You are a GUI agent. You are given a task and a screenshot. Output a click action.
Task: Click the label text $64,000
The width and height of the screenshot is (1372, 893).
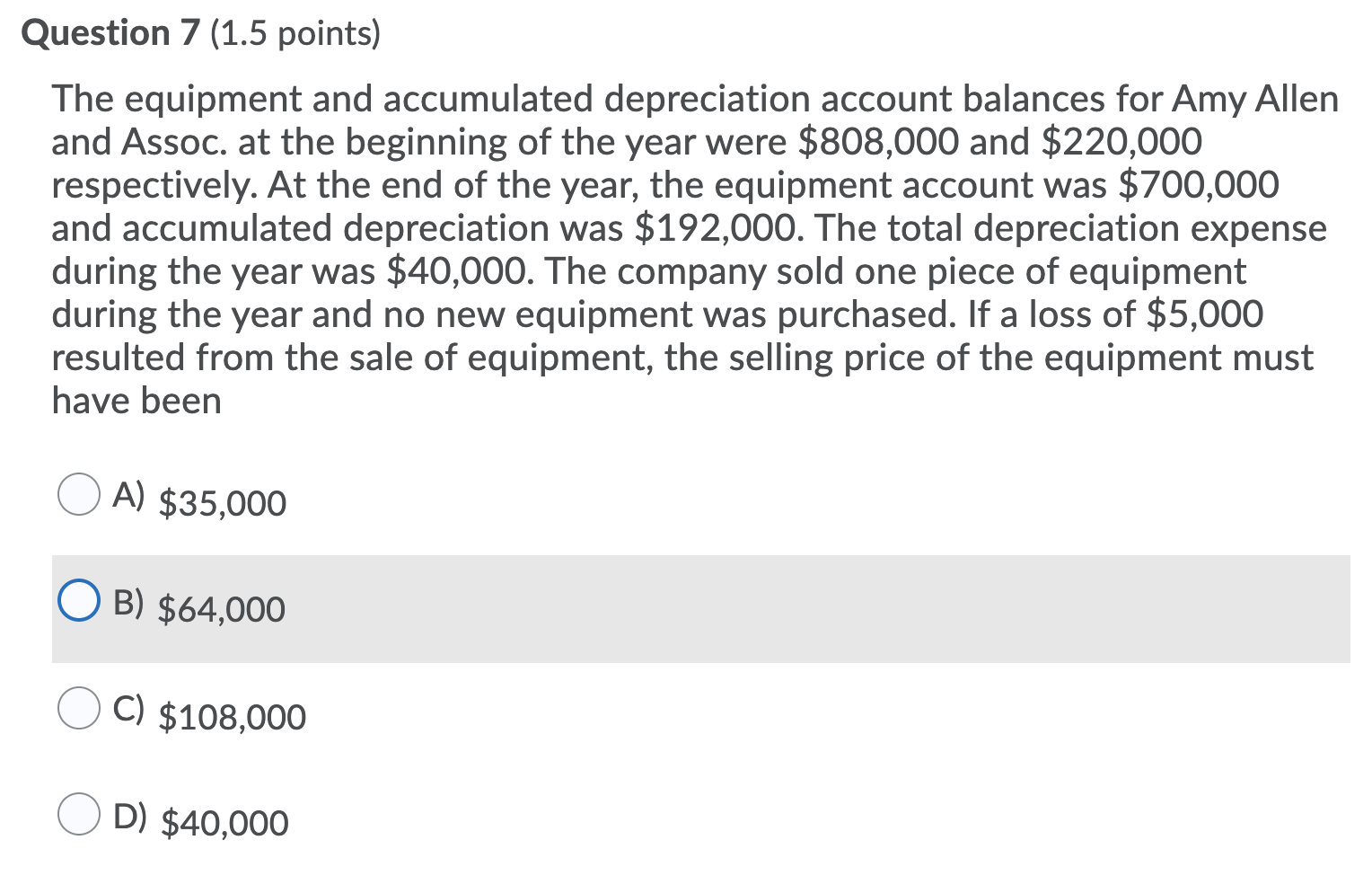(220, 609)
